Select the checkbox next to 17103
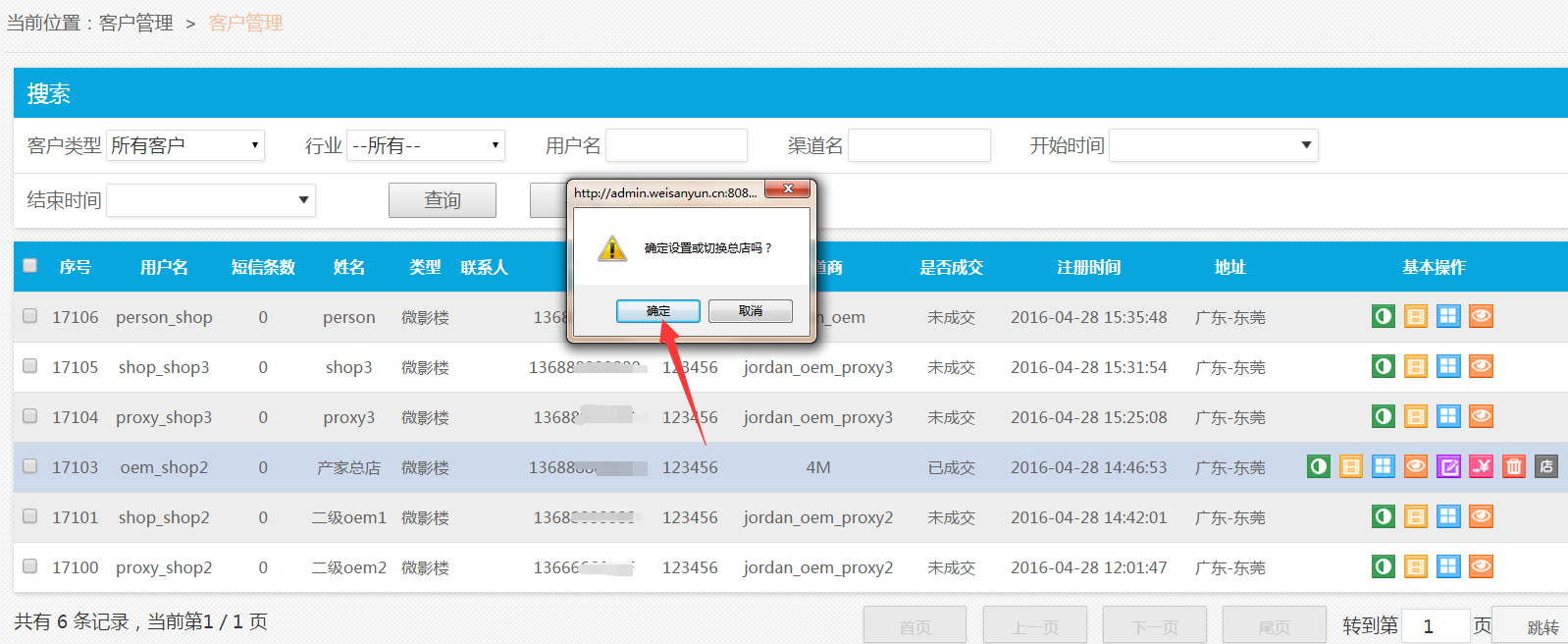The width and height of the screenshot is (1568, 644). coord(30,466)
